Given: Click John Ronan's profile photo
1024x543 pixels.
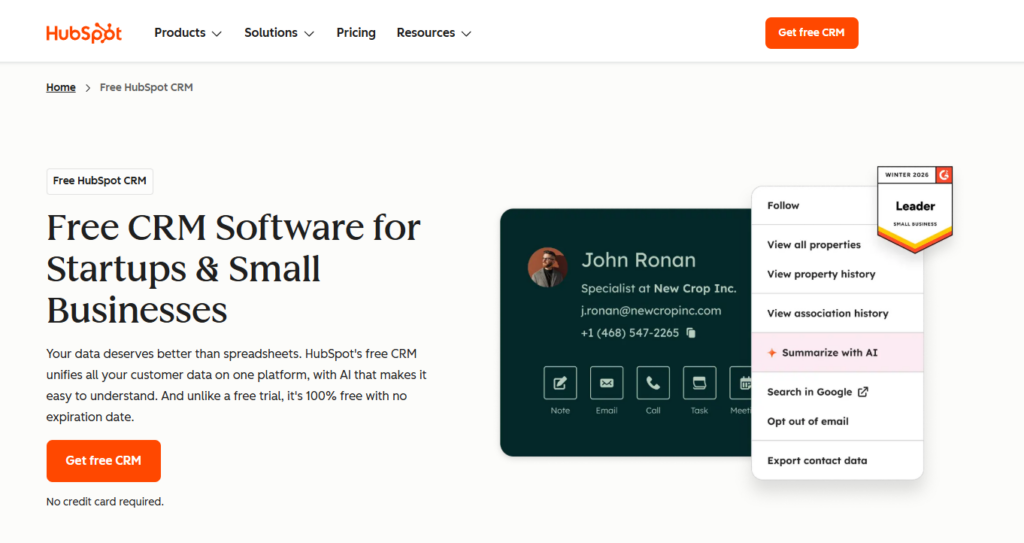Looking at the screenshot, I should pyautogui.click(x=547, y=267).
